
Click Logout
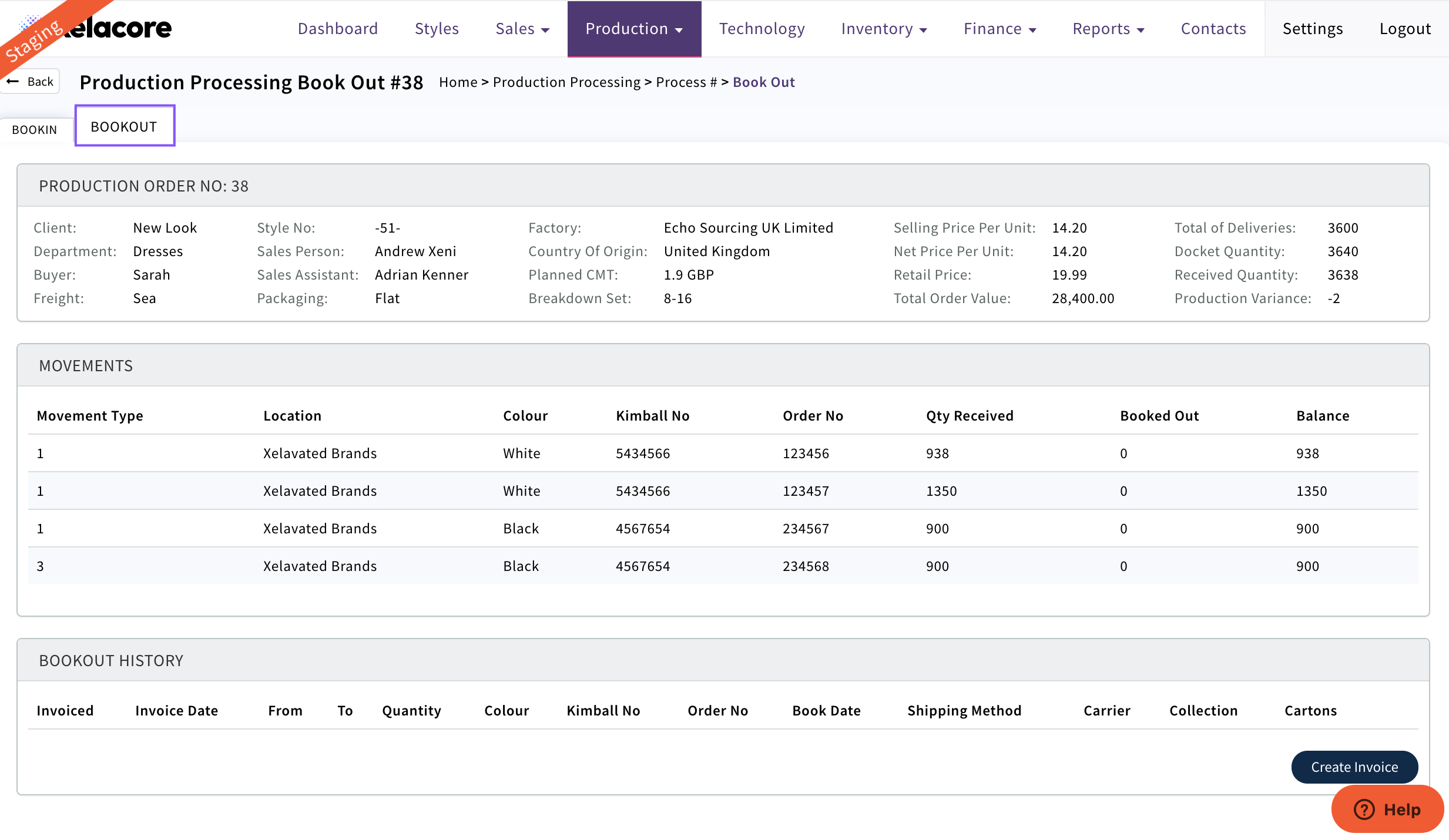1405,29
